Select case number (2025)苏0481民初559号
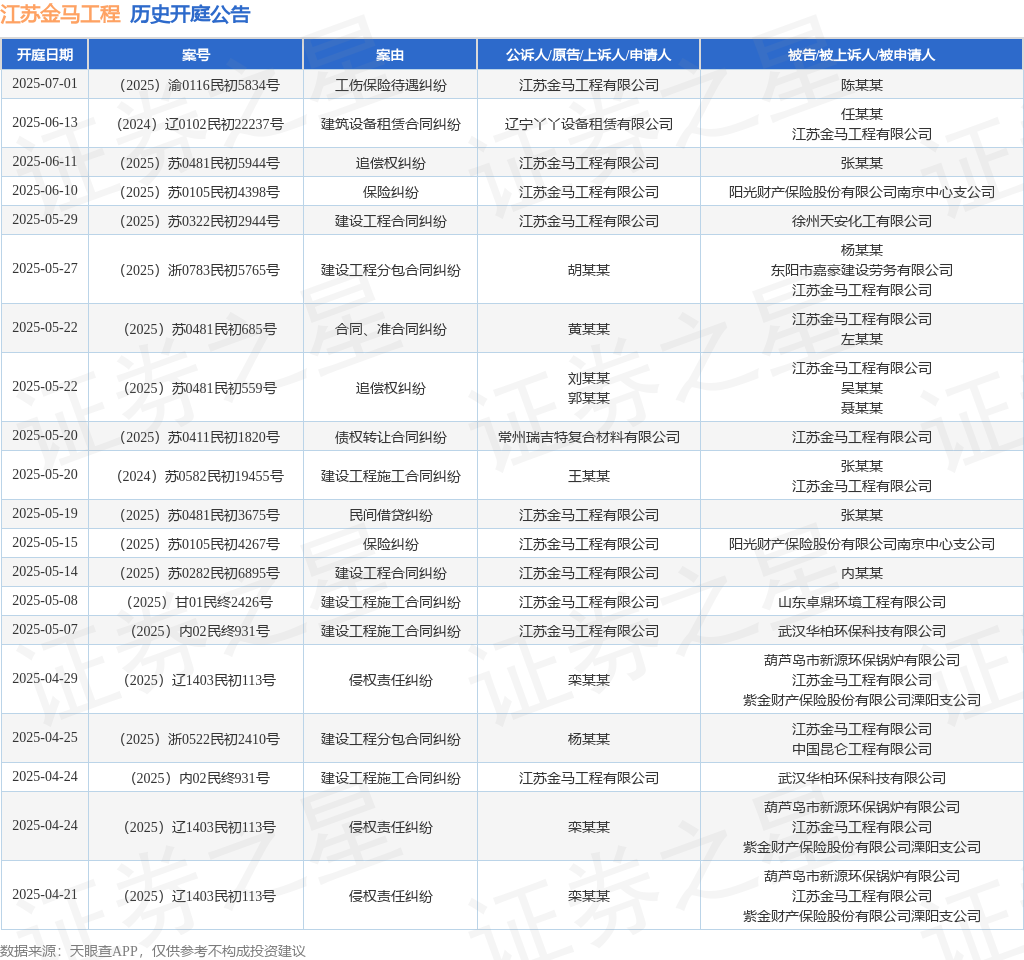This screenshot has width=1024, height=960. pos(199,388)
